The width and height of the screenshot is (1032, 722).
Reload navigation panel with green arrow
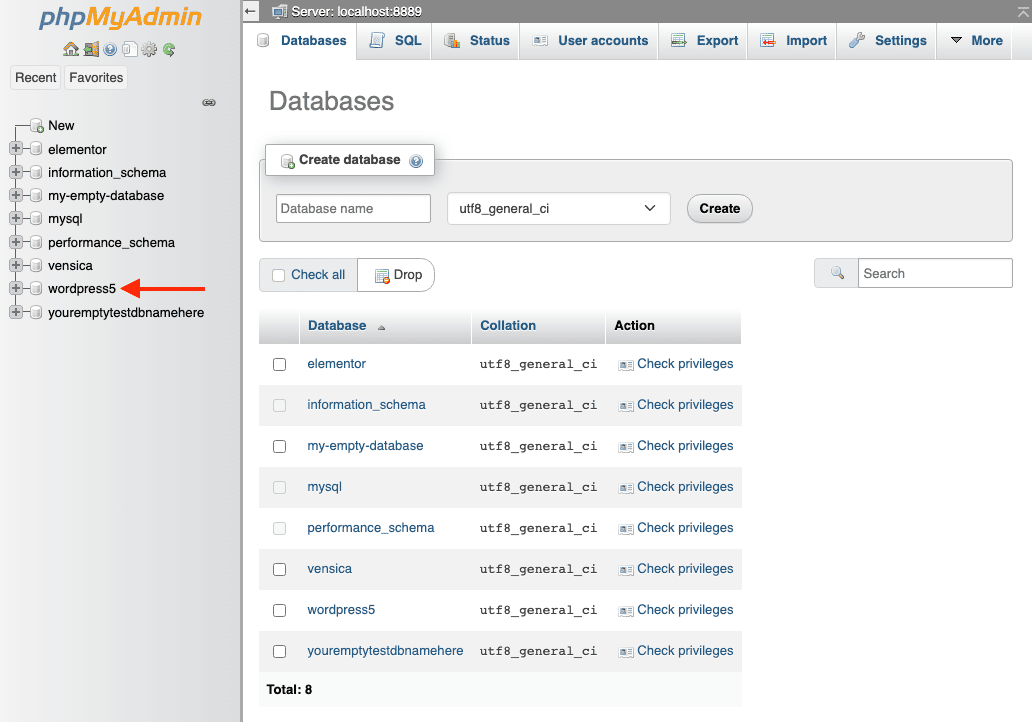click(x=168, y=49)
